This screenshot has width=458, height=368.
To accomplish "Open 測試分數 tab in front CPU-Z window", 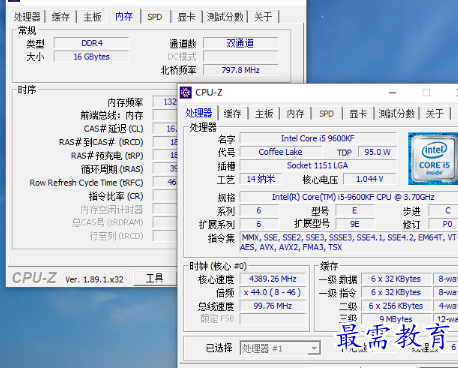I will (396, 114).
